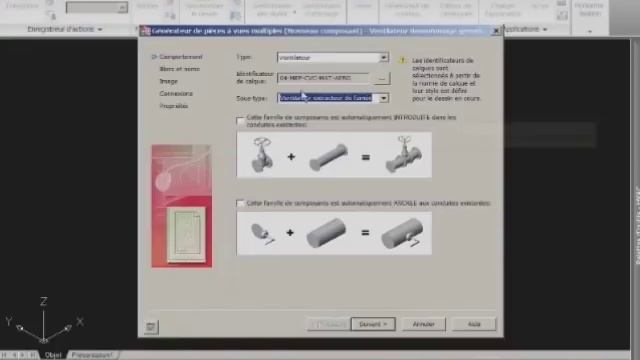Viewport: 640px width, 360px height.
Task: Open the Image step in sidebar
Action: click(169, 81)
